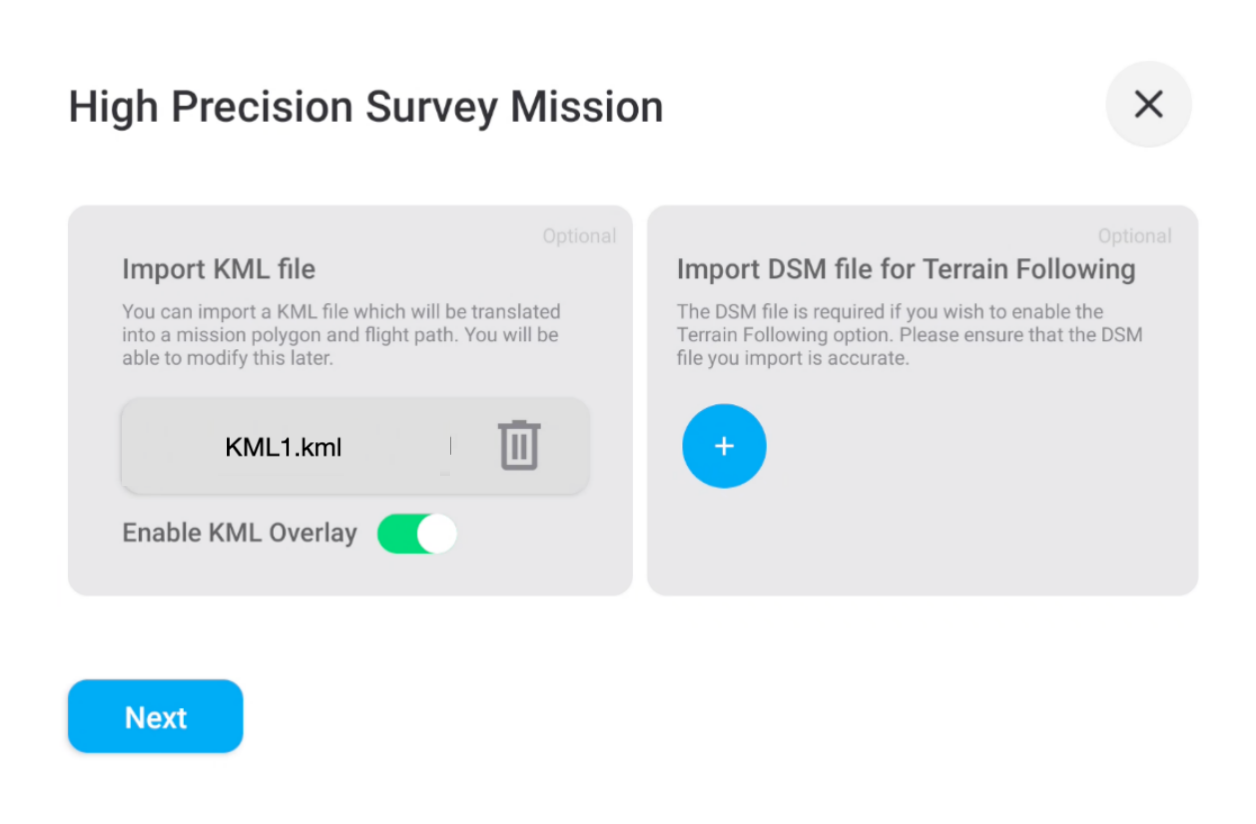Click the Enable KML Overlay text label
Image resolution: width=1256 pixels, height=824 pixels.
click(239, 533)
